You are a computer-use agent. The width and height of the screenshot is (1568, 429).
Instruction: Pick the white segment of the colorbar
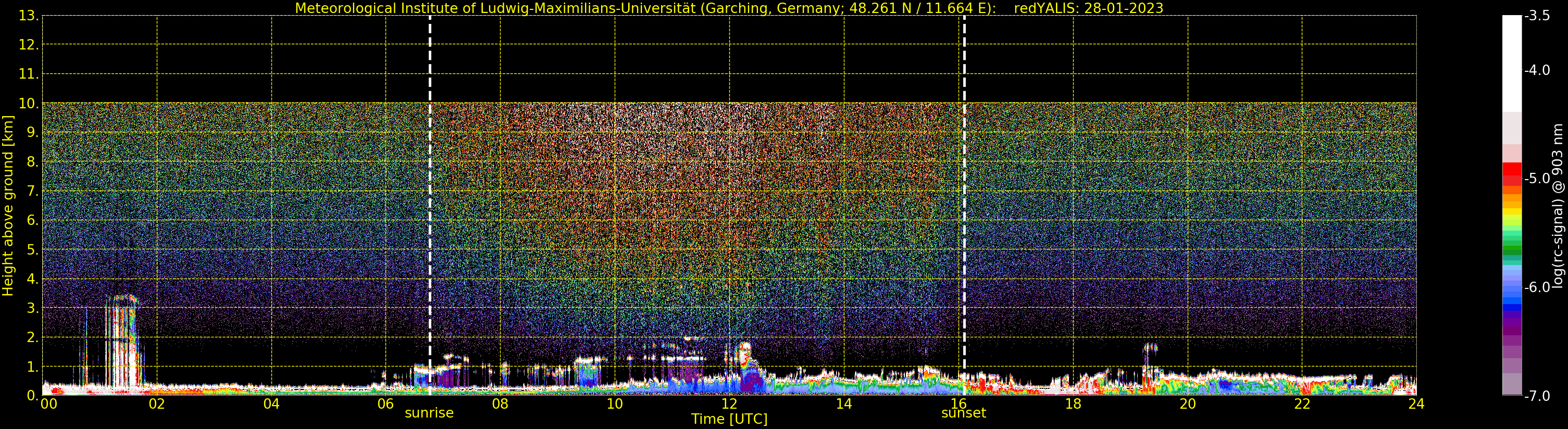(x=1512, y=64)
